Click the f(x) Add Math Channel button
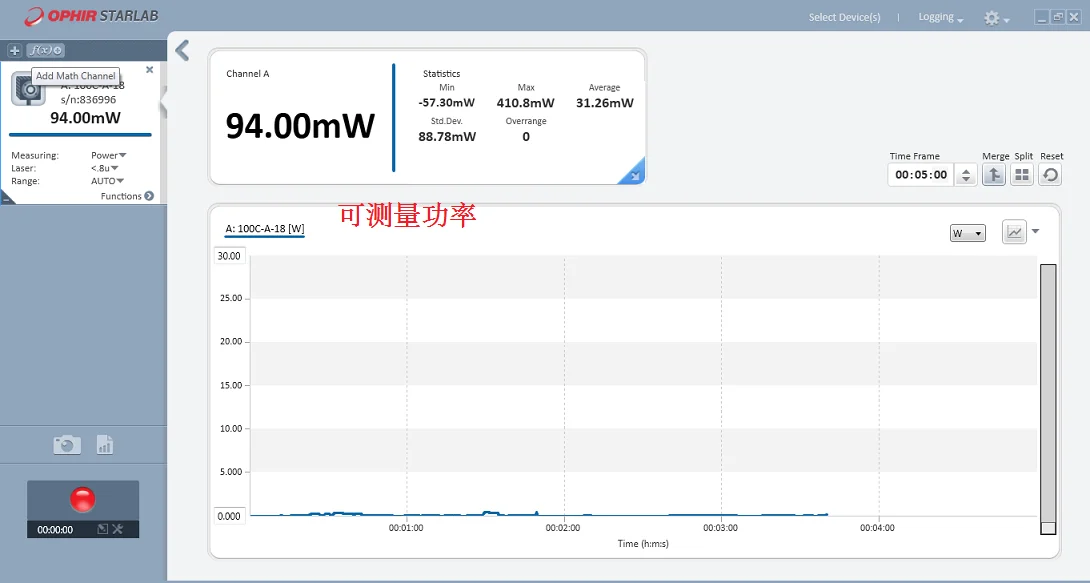 pos(45,50)
